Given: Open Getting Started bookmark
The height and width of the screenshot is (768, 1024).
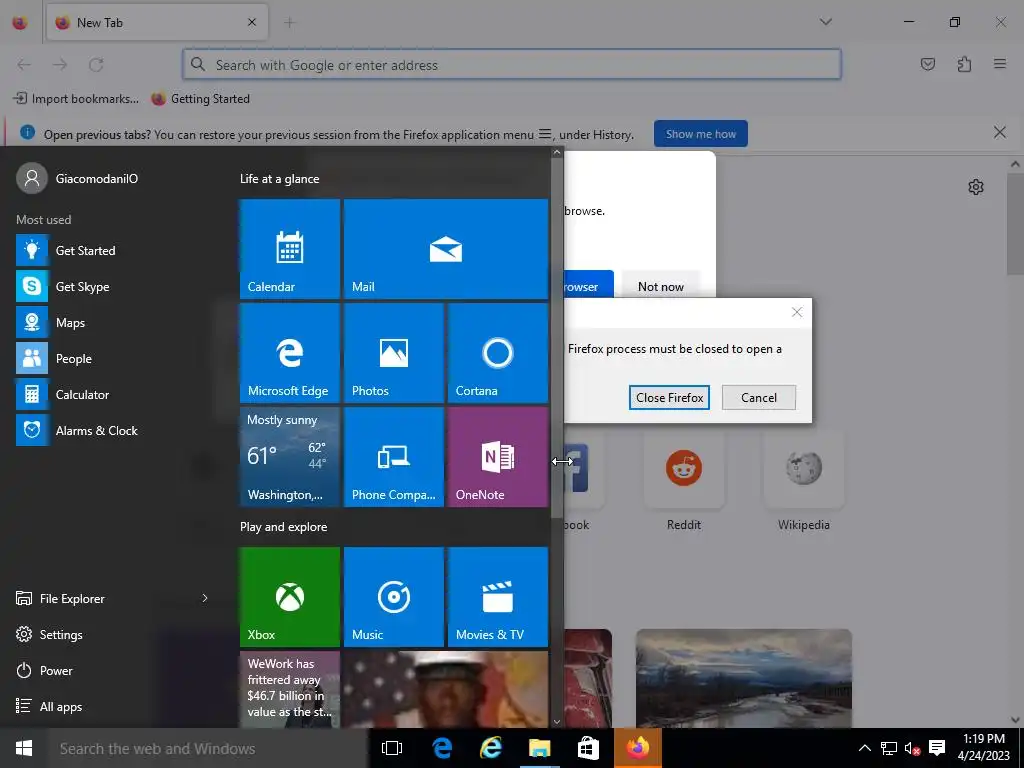Looking at the screenshot, I should coord(200,99).
